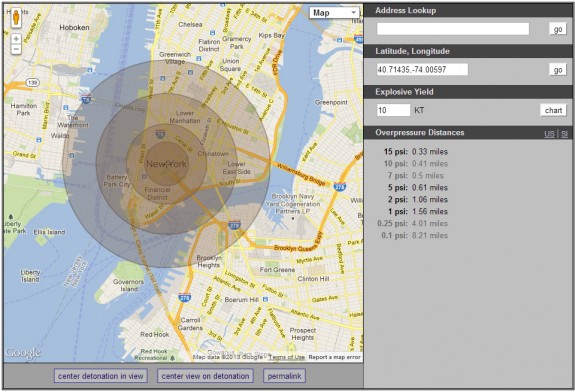The image size is (575, 392).
Task: Toggle the 2 psi overpressure ring
Action: pos(418,199)
